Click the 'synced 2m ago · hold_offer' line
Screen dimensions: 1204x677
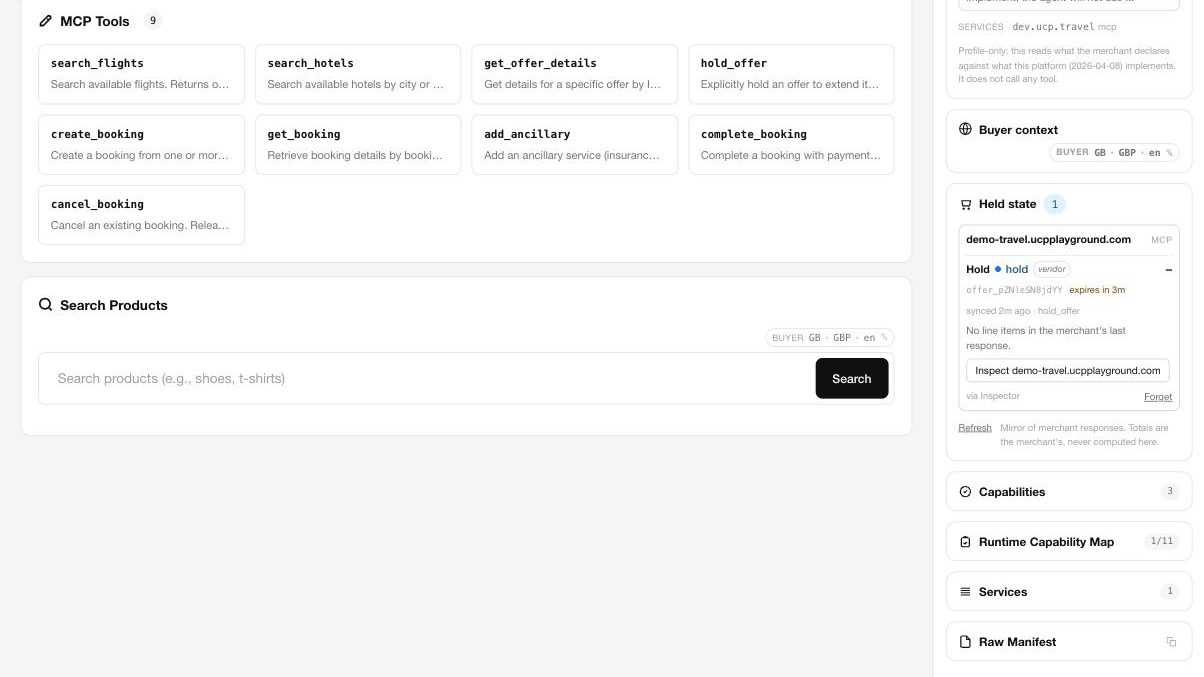pyautogui.click(x=1023, y=311)
